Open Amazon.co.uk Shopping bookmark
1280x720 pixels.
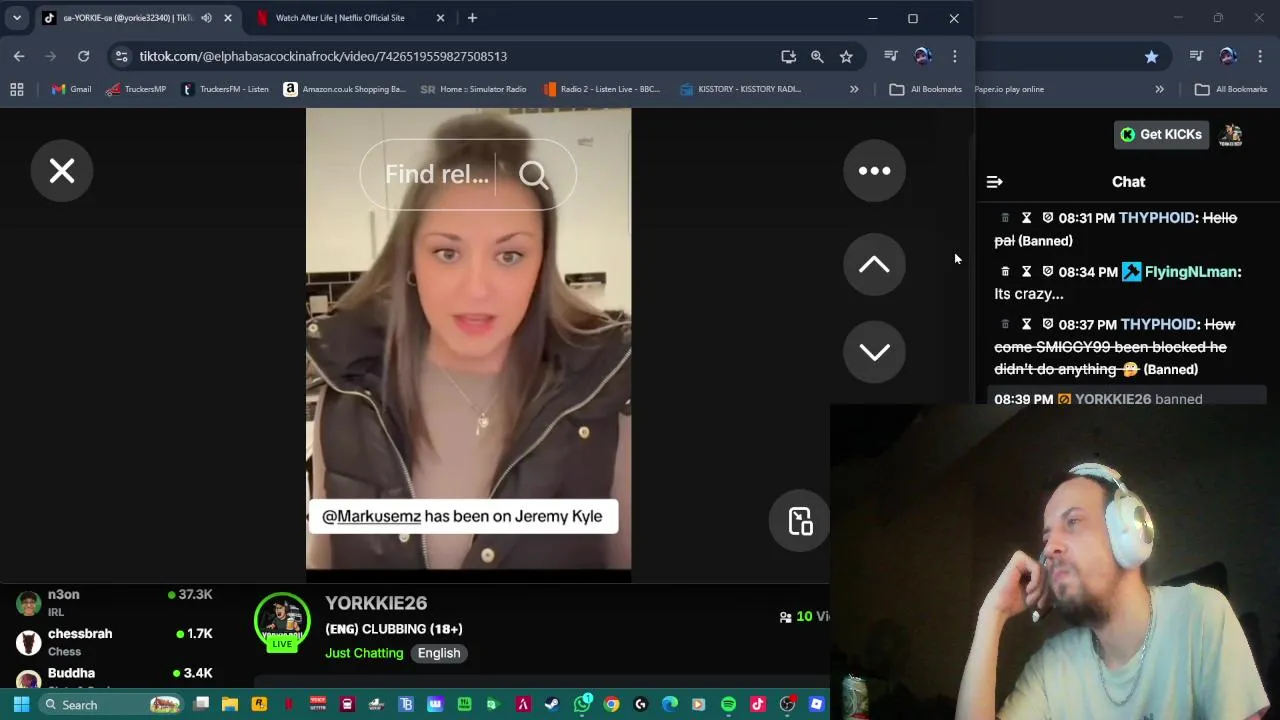coord(344,89)
